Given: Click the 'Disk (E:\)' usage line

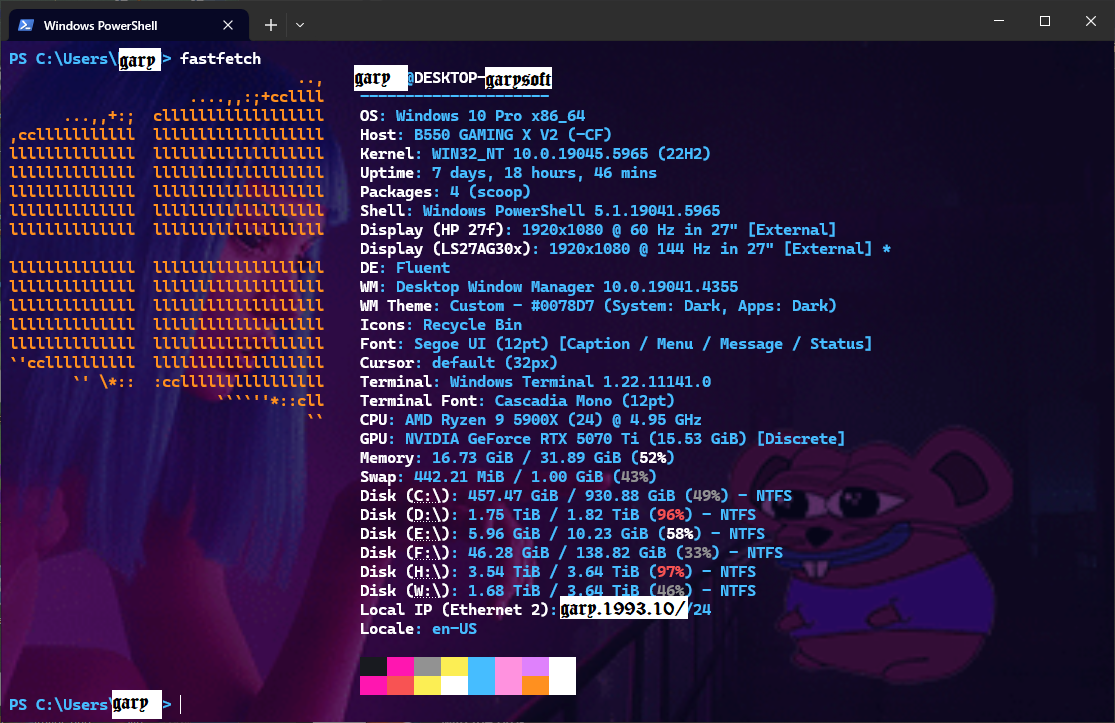Looking at the screenshot, I should point(562,534).
